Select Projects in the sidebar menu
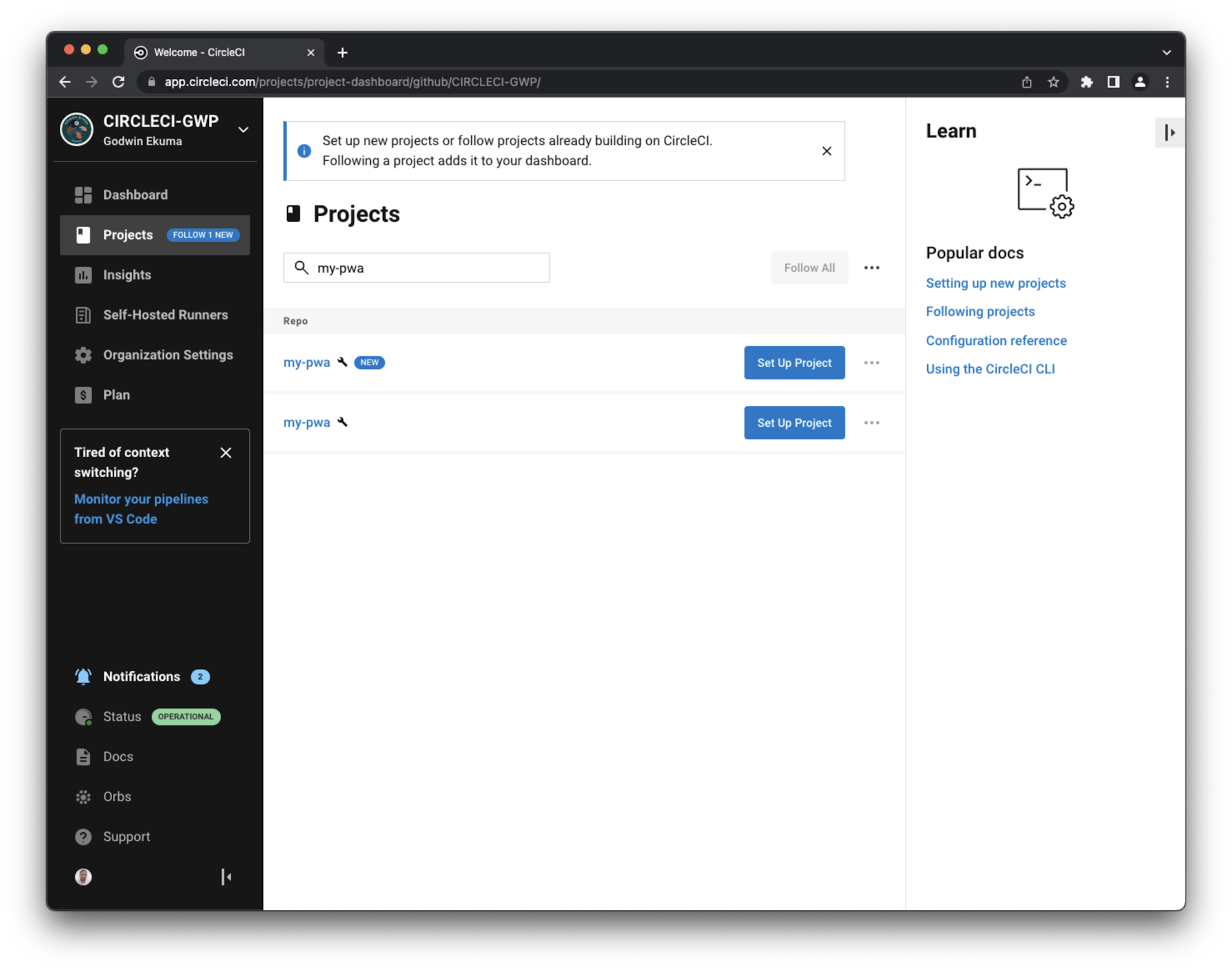The width and height of the screenshot is (1232, 972). tap(128, 235)
